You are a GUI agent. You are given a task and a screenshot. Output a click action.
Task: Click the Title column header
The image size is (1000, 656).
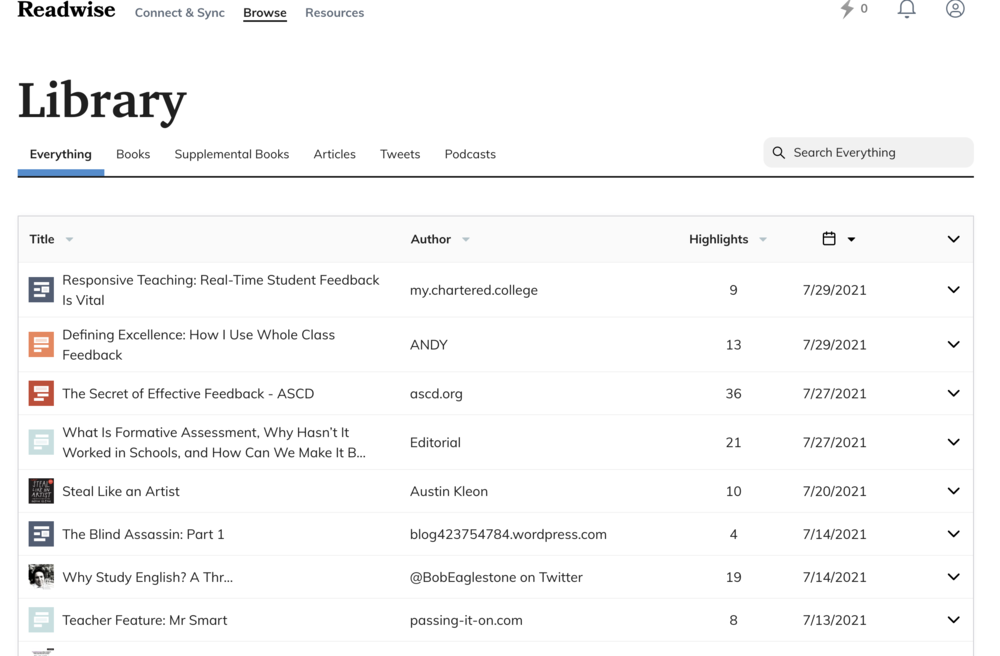pos(42,239)
